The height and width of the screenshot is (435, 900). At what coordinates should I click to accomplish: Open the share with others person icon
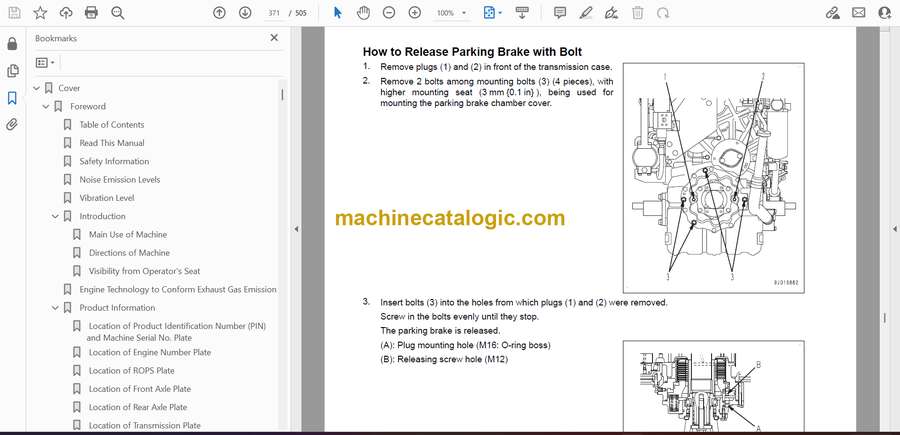click(885, 13)
